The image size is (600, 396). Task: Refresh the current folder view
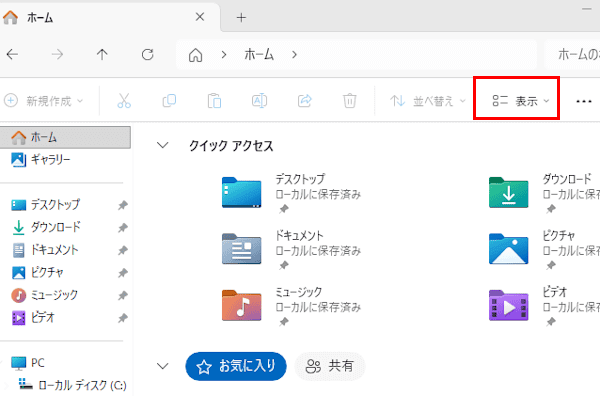coord(147,55)
